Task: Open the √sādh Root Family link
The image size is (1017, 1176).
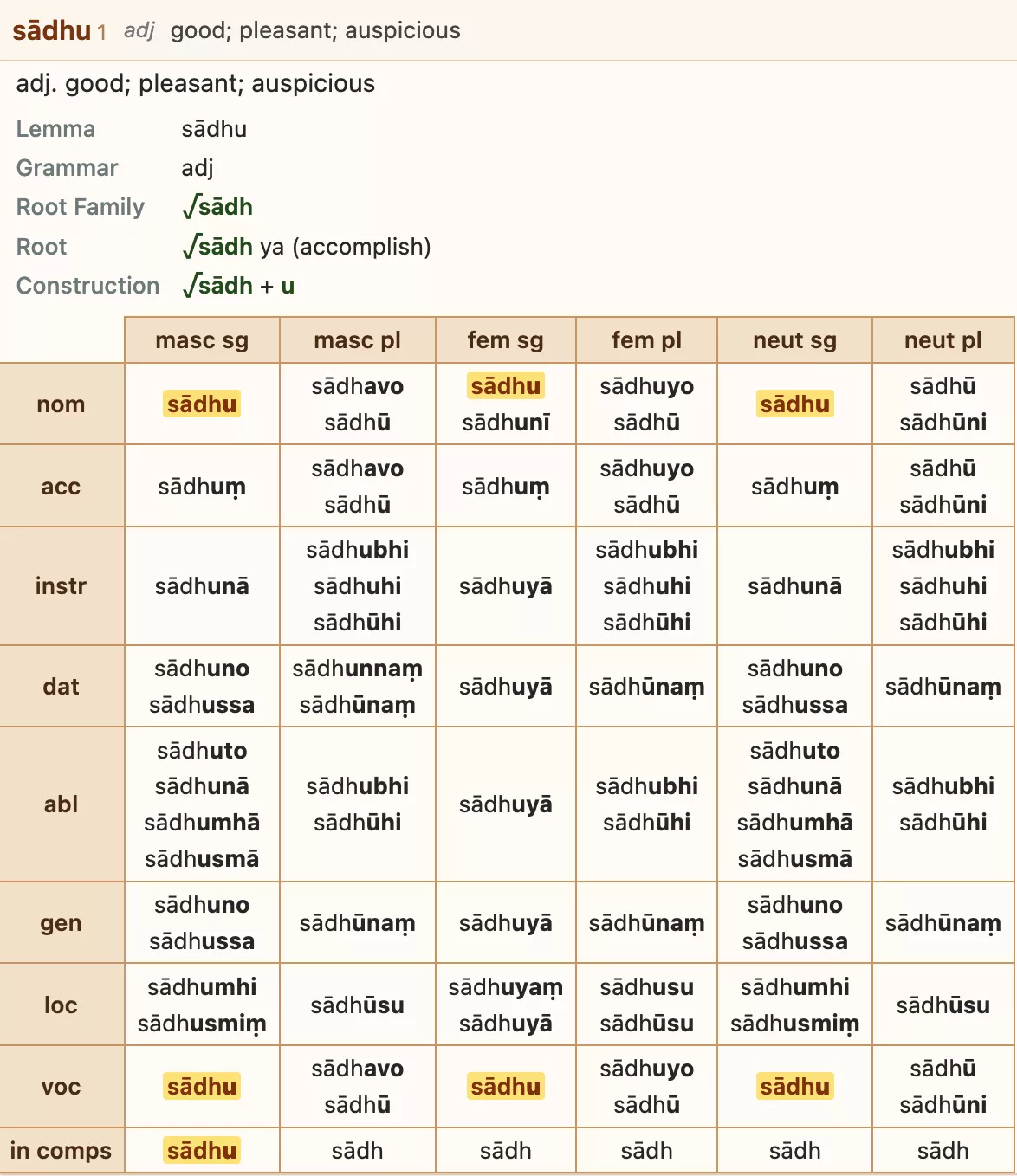Action: pos(217,207)
